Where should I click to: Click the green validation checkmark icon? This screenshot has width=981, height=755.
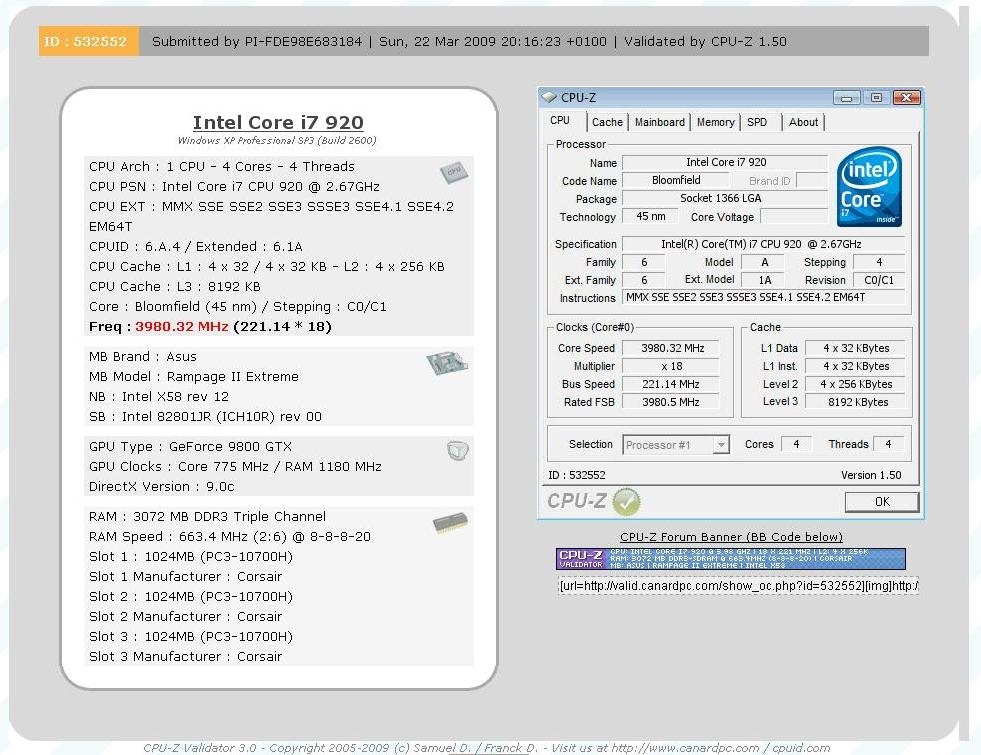click(626, 502)
